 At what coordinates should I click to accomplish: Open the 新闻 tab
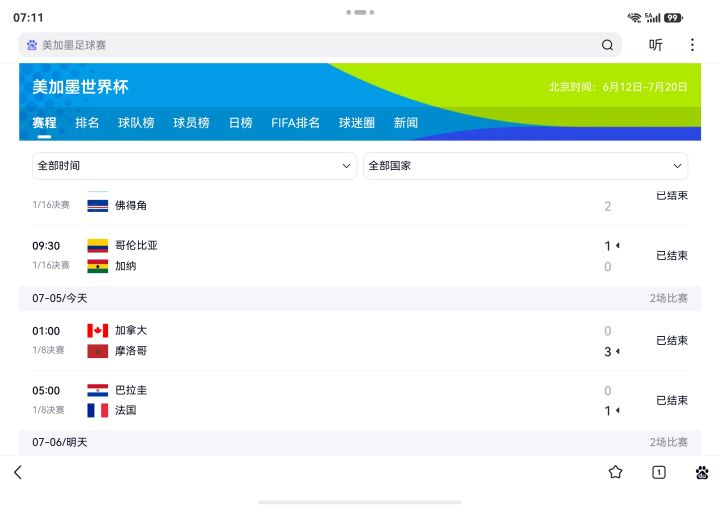tap(405, 123)
